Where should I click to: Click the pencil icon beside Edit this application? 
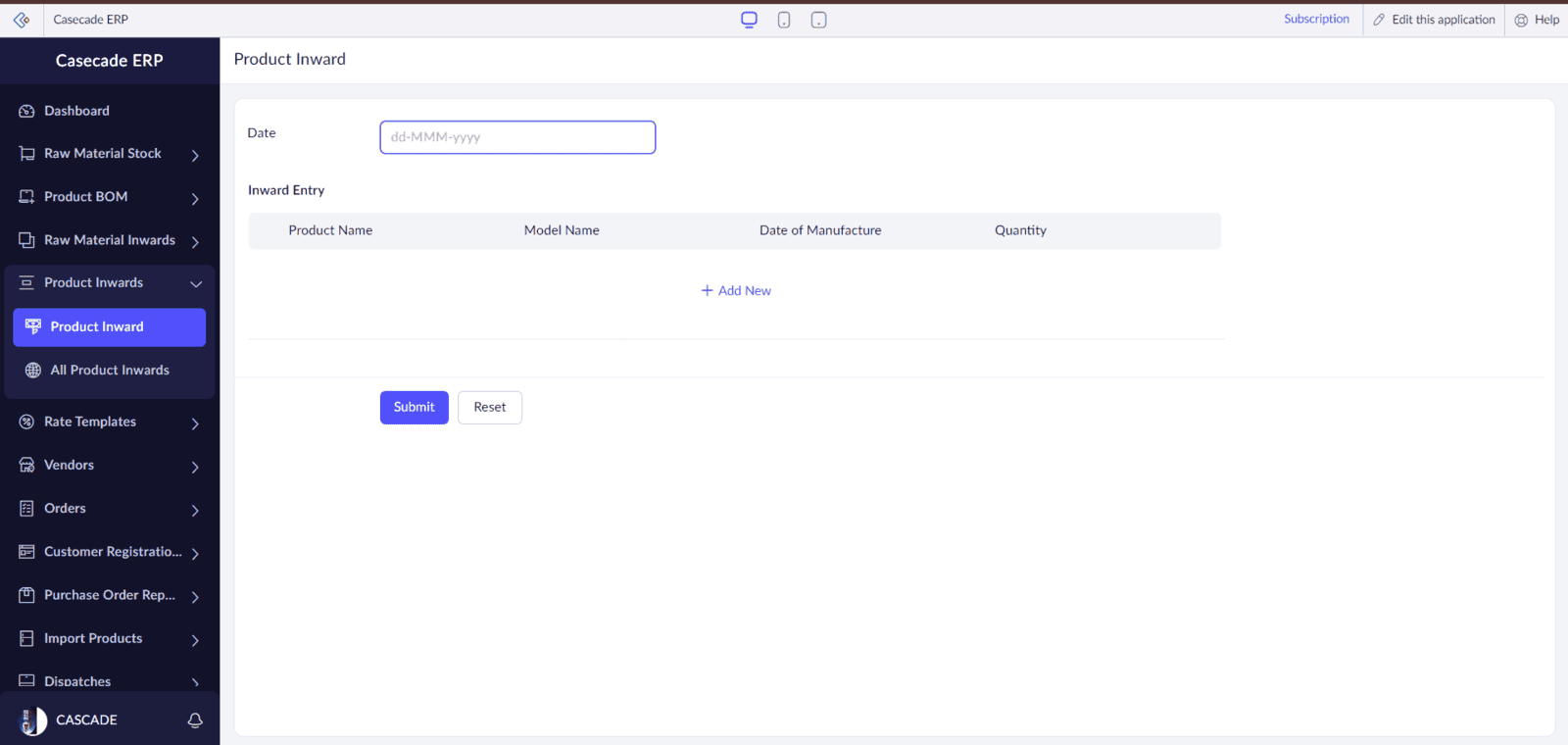coord(1379,20)
